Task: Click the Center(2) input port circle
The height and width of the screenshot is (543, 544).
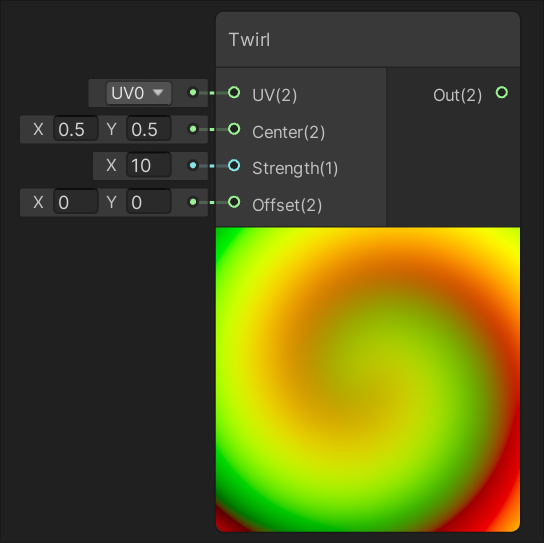Action: 234,129
